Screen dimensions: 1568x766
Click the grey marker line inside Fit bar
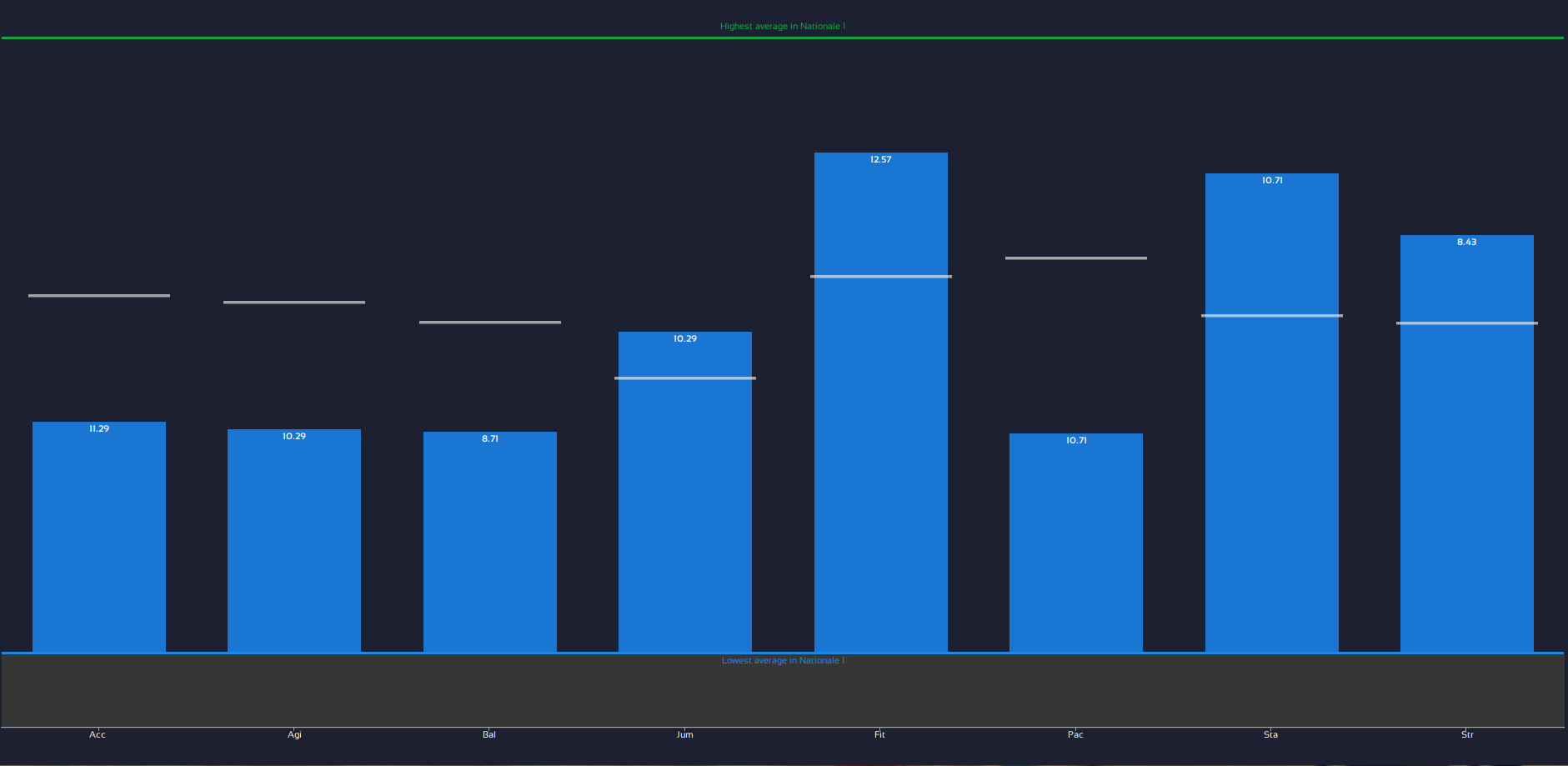(x=881, y=276)
